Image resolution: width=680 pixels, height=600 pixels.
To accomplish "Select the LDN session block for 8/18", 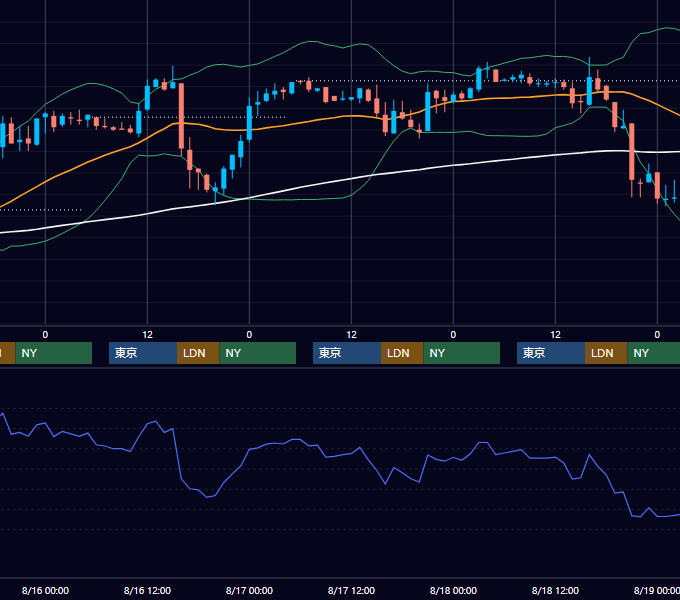I will tap(606, 353).
